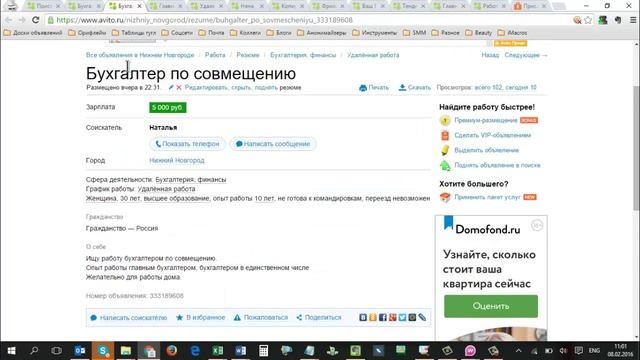Click the Печать print link
This screenshot has width=640, height=360.
point(374,87)
